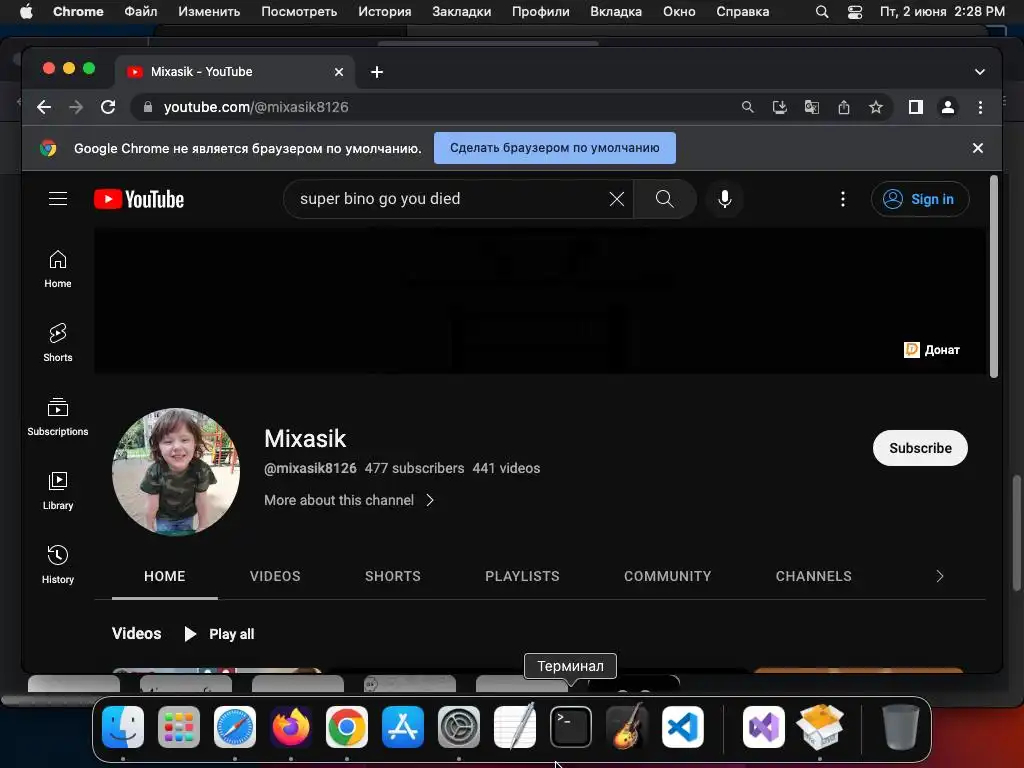Viewport: 1024px width, 768px height.
Task: Dismiss the default browser notification bar
Action: pos(978,148)
